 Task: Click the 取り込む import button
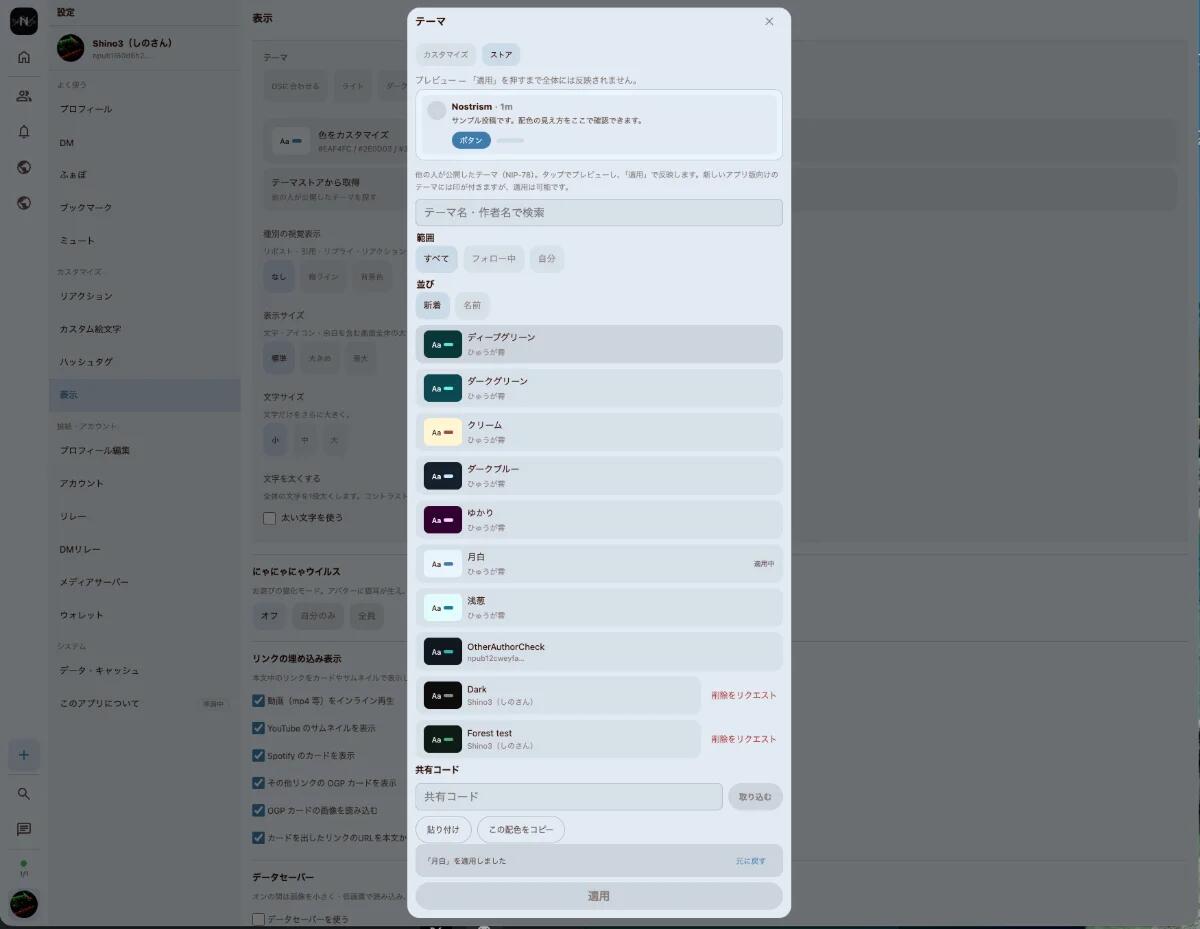click(755, 797)
